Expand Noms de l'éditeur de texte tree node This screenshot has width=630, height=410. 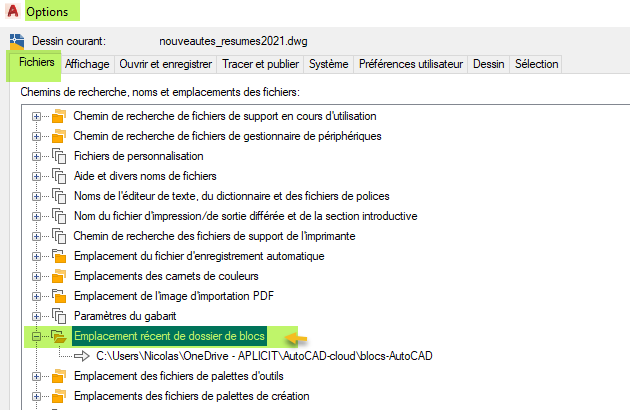coord(38,196)
